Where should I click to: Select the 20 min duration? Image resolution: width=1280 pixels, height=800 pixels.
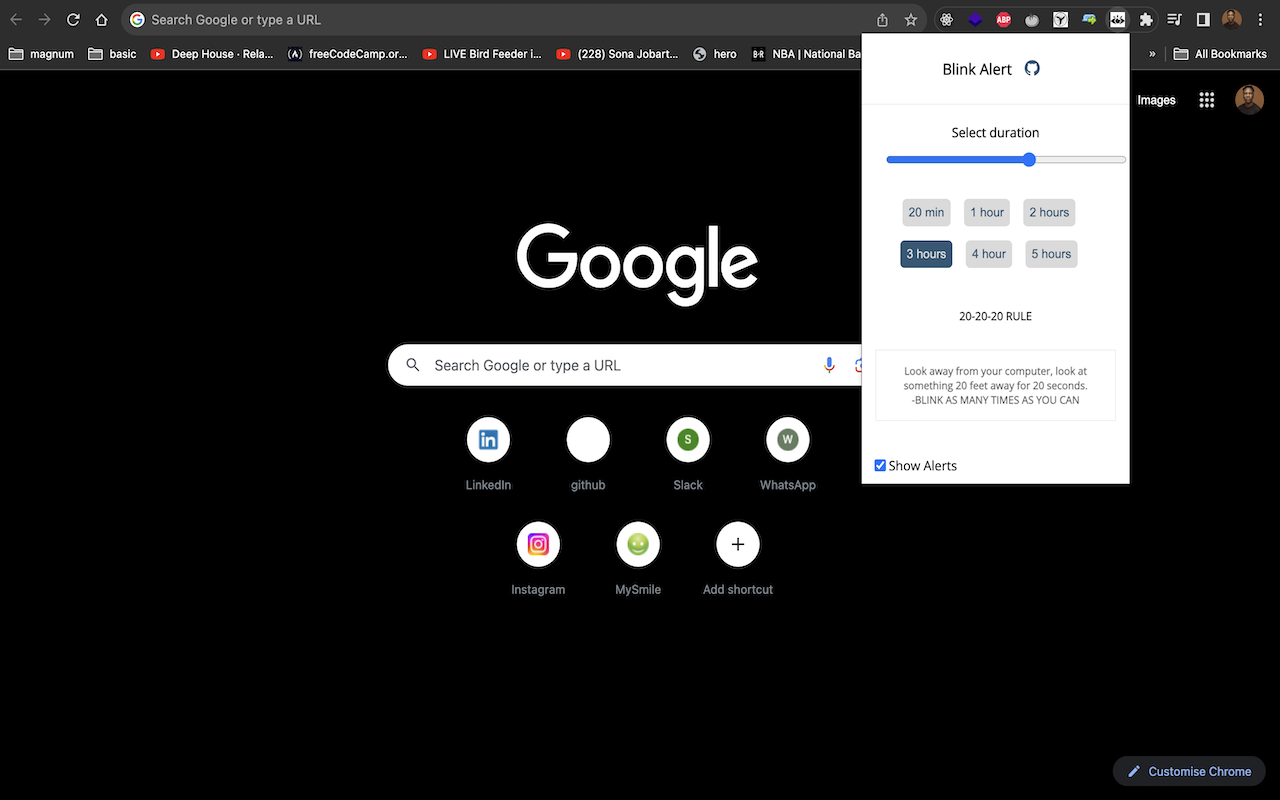click(926, 212)
